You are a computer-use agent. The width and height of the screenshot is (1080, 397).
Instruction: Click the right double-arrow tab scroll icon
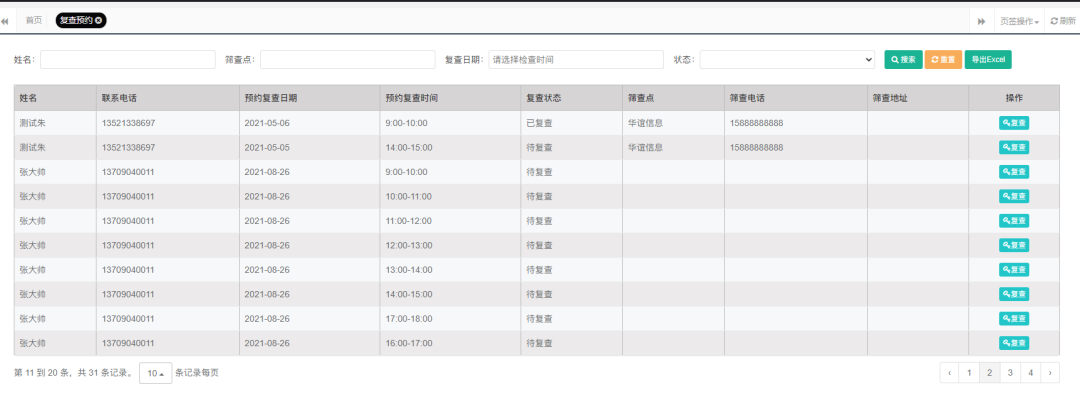[x=982, y=21]
